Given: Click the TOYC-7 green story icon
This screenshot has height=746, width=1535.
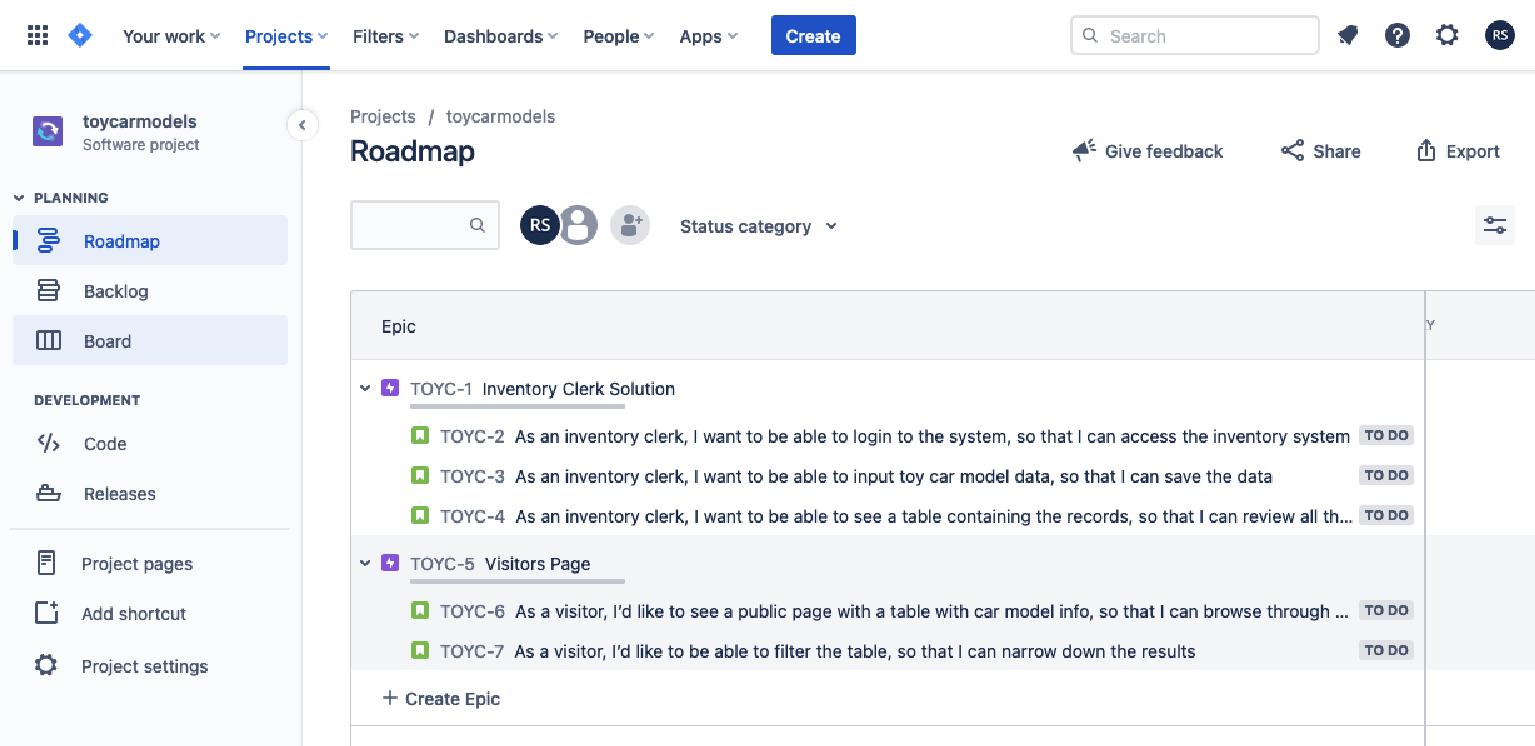Looking at the screenshot, I should 420,650.
